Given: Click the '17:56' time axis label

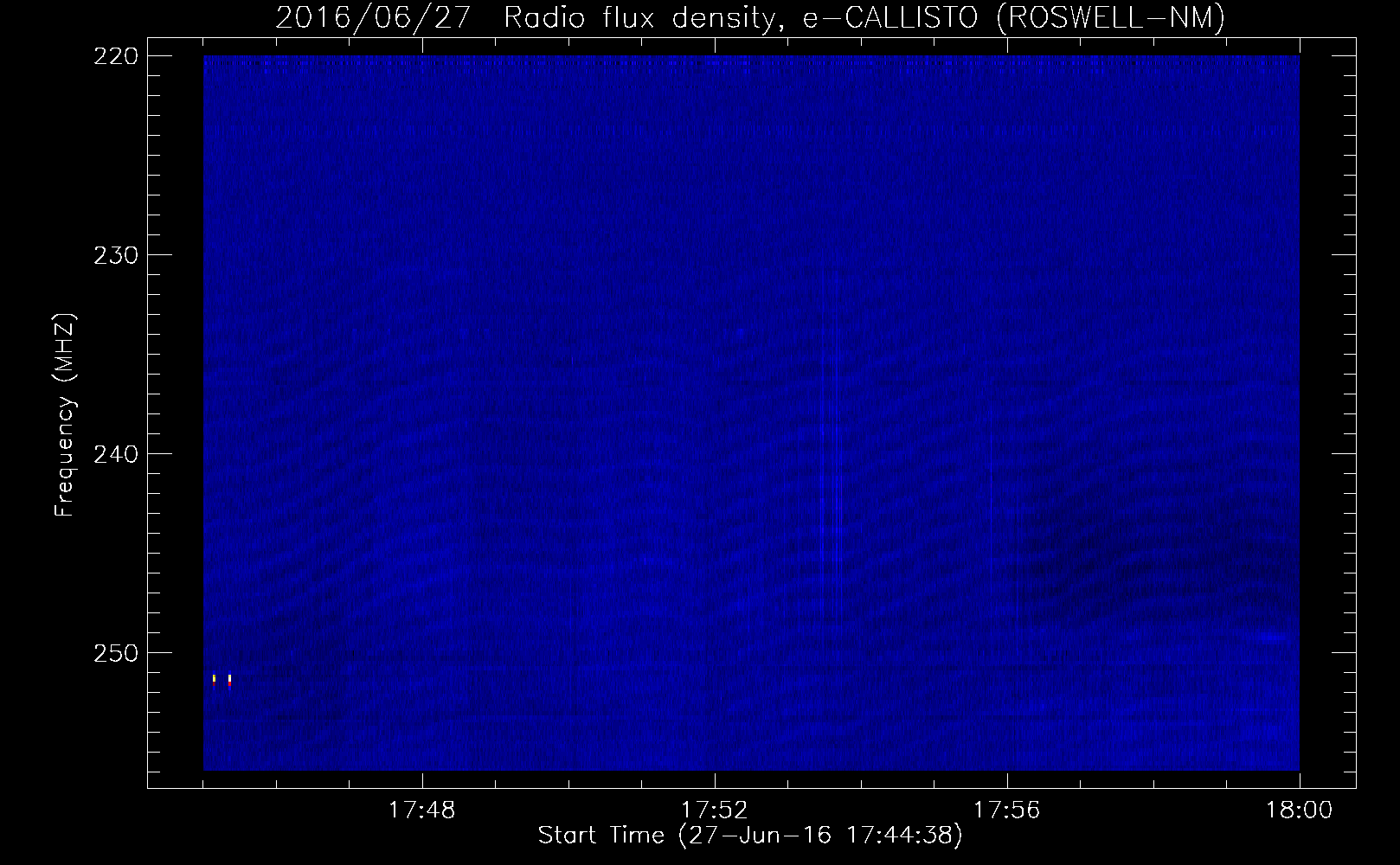Looking at the screenshot, I should pyautogui.click(x=1007, y=811).
